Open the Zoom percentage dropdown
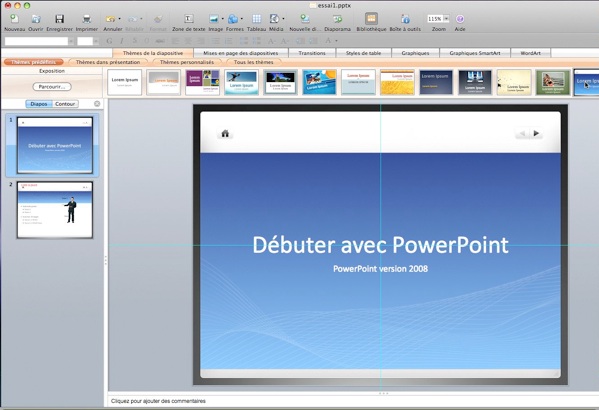 (x=446, y=19)
